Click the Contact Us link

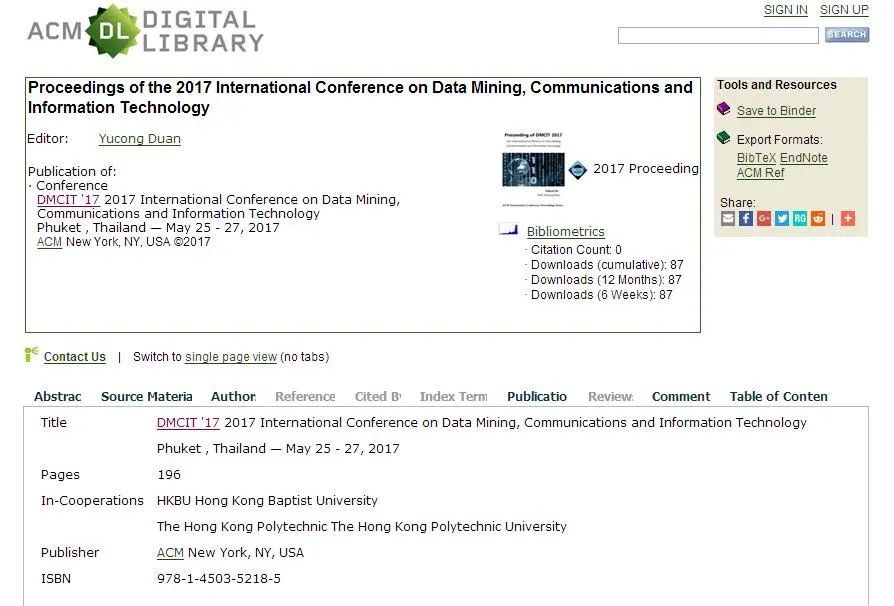[75, 357]
